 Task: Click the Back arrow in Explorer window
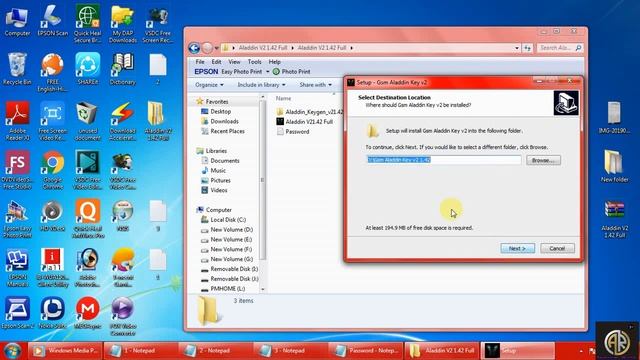194,48
